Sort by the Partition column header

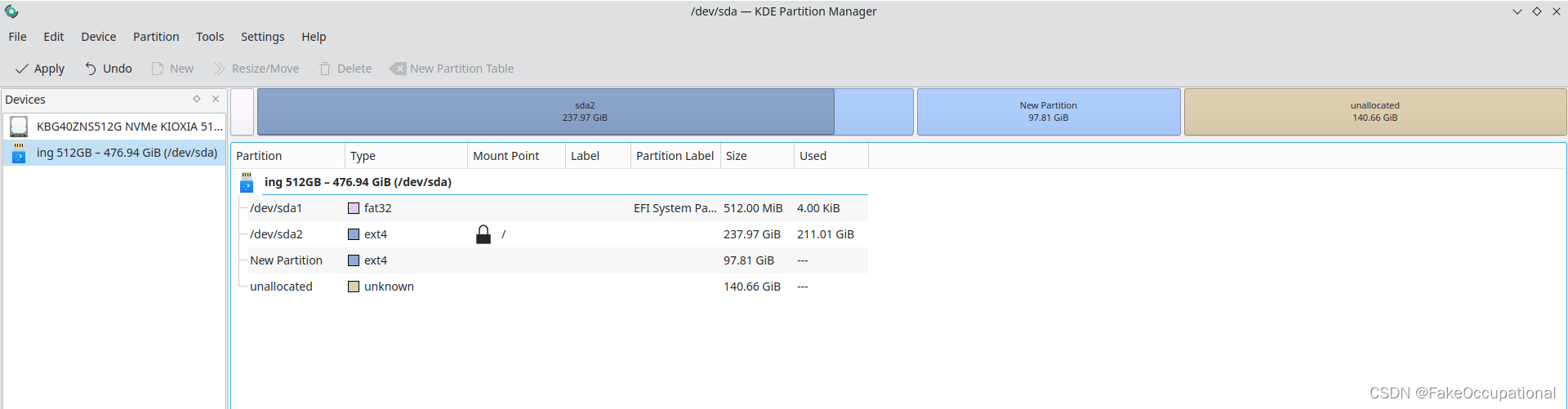288,156
